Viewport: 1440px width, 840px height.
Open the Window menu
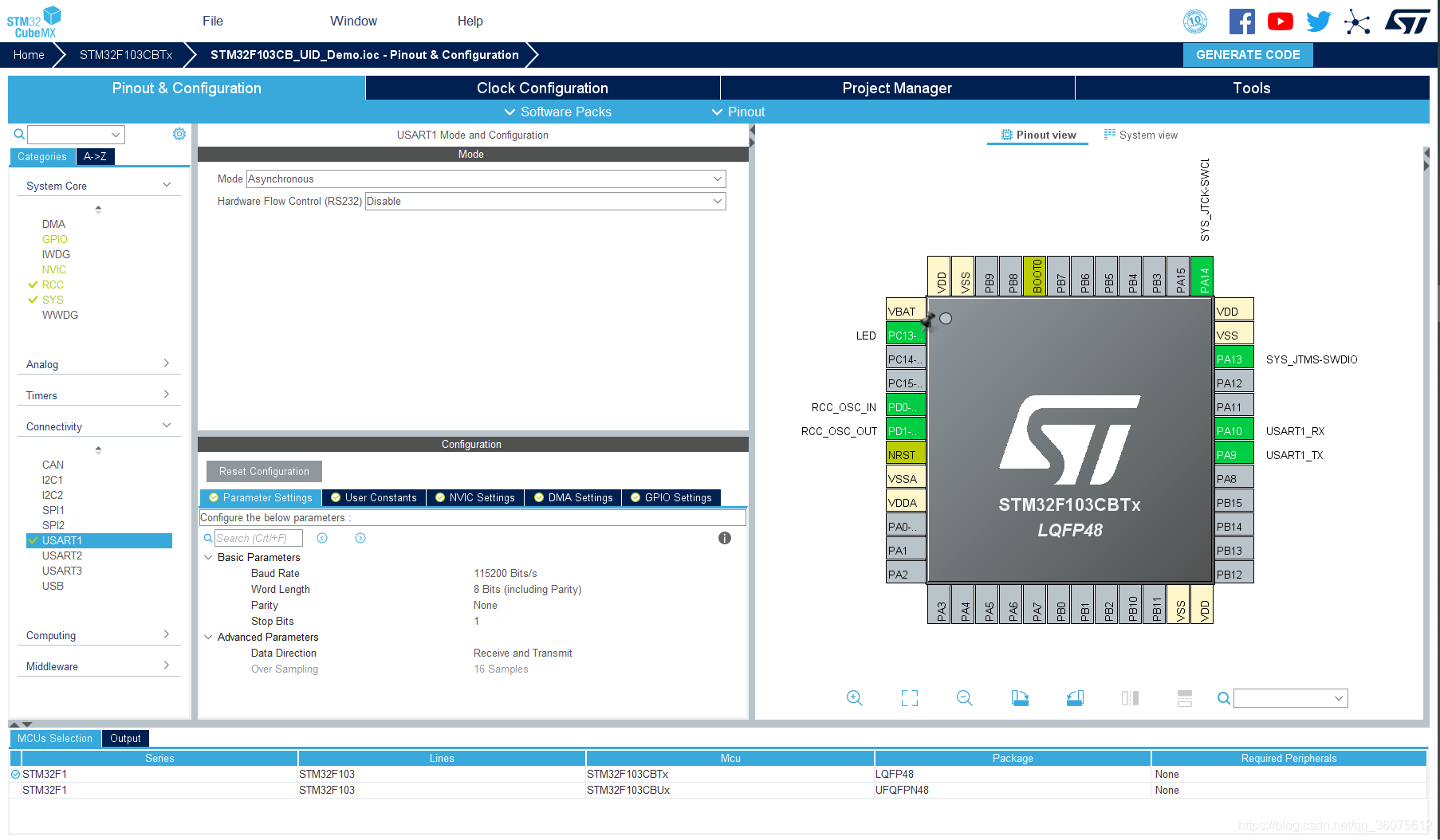pyautogui.click(x=353, y=21)
